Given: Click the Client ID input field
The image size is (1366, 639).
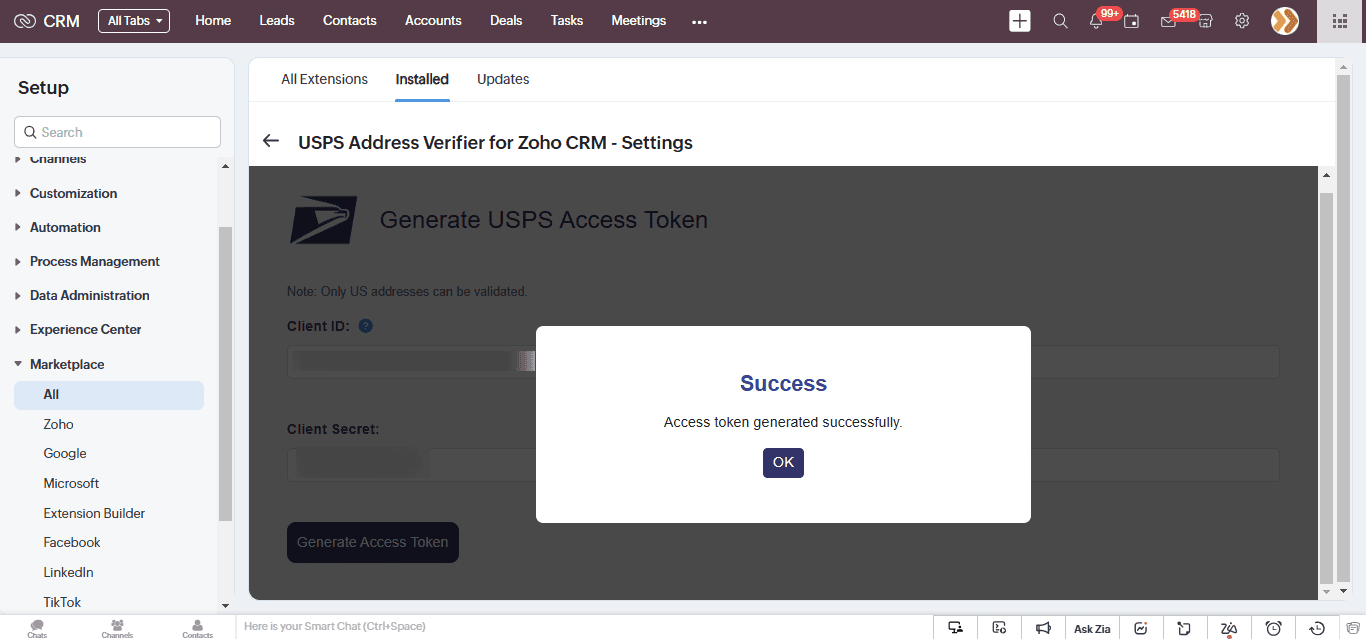Looking at the screenshot, I should click(783, 362).
